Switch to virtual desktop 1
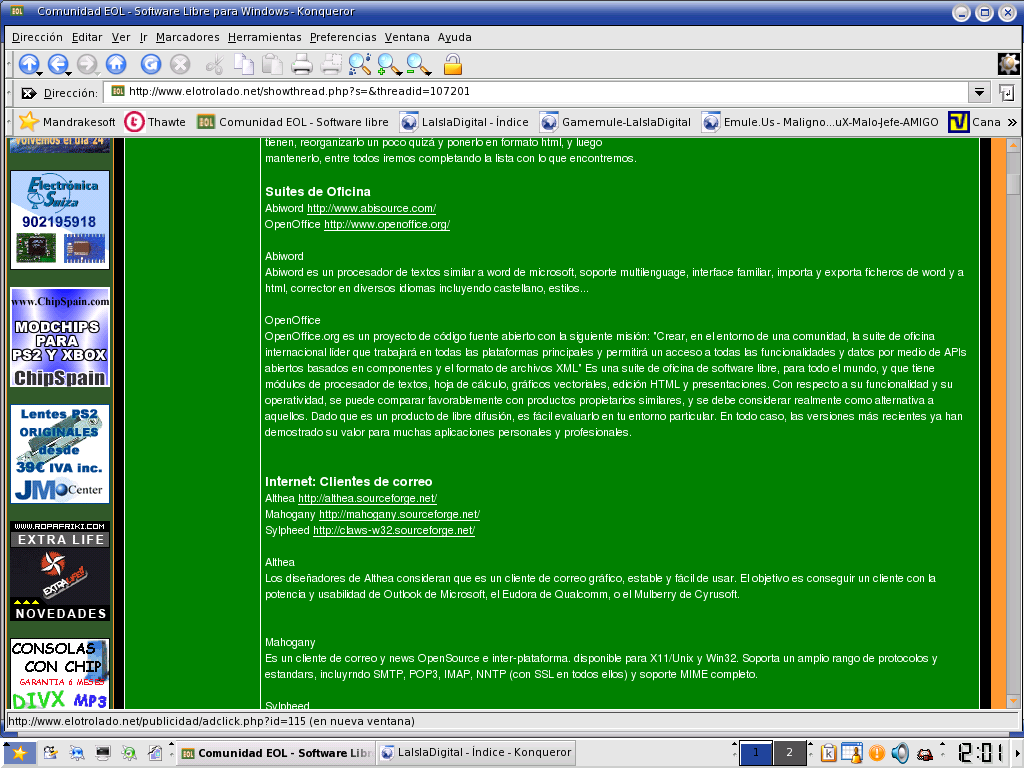Screen dimensions: 1024x768 tap(756, 752)
